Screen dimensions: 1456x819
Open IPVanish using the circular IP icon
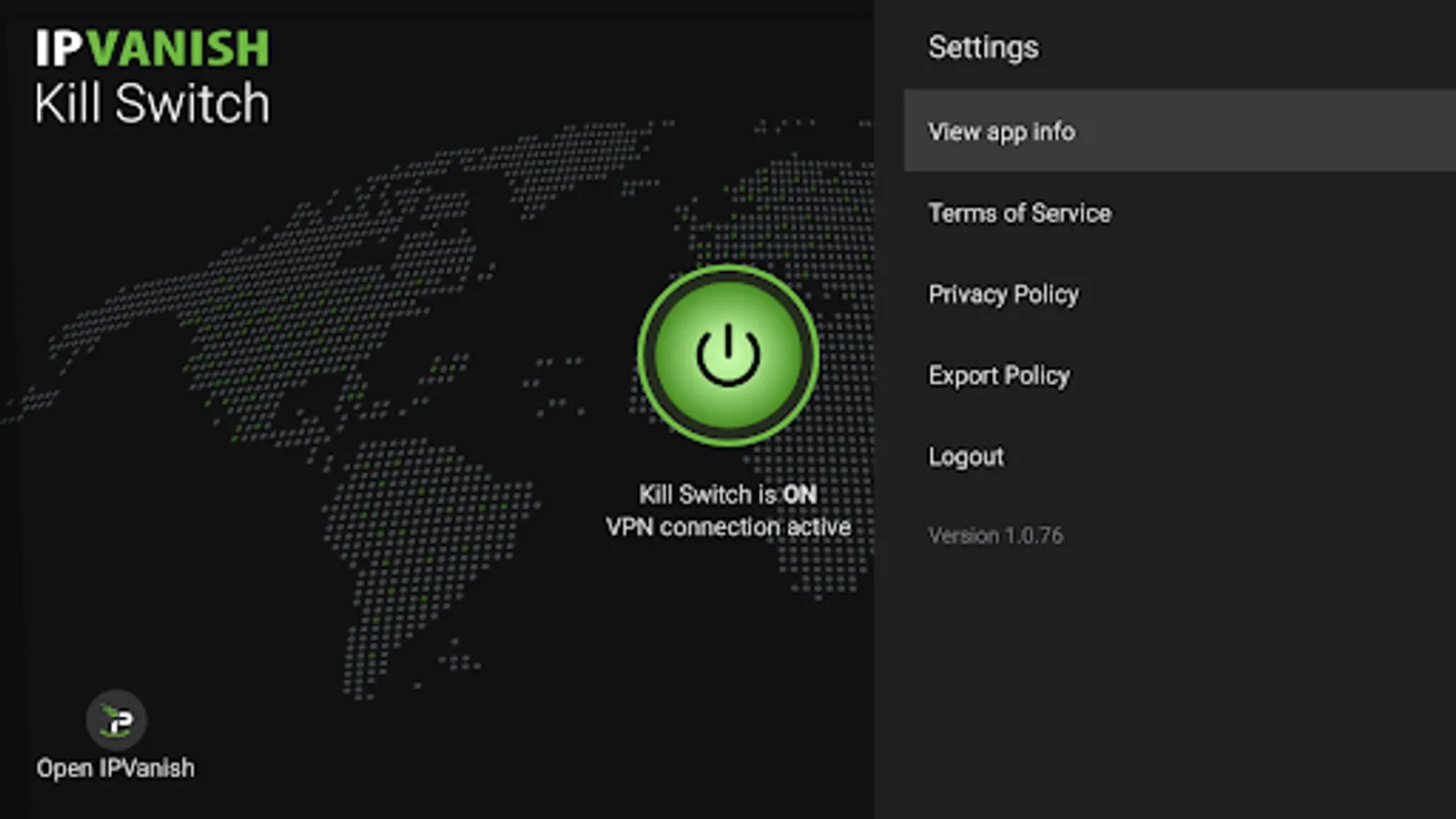tap(116, 719)
